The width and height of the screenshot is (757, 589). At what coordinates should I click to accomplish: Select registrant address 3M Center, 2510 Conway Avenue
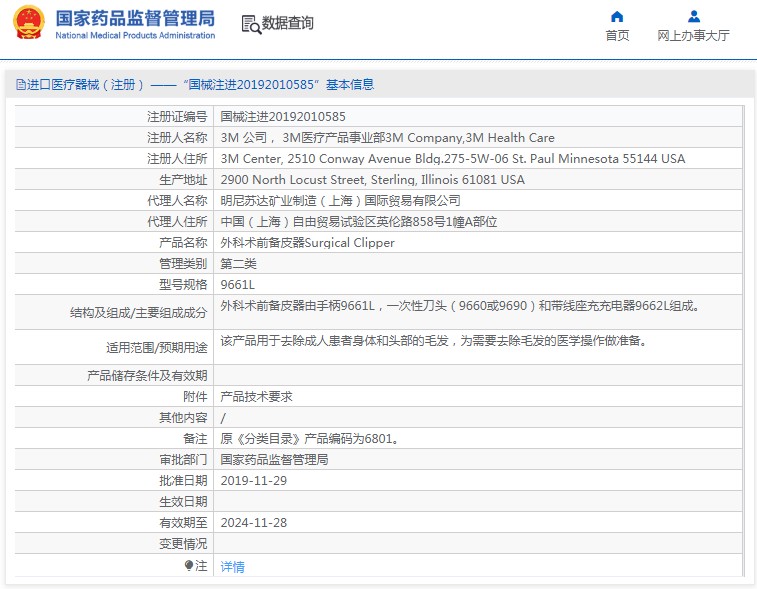pos(453,159)
